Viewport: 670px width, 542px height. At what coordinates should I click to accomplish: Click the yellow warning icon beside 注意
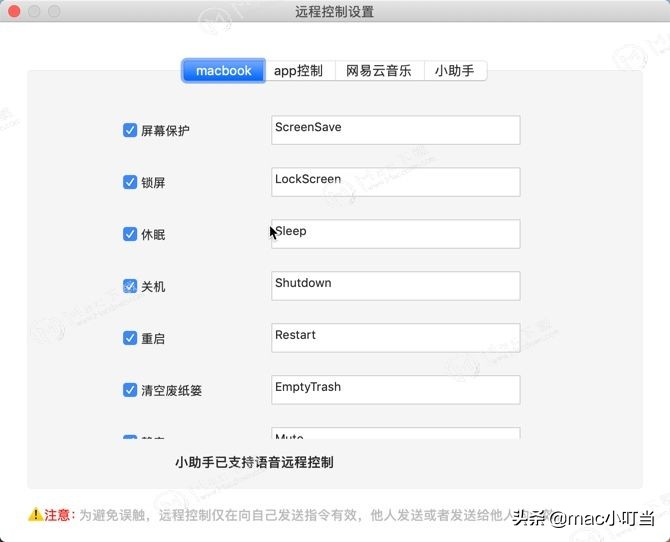point(35,515)
